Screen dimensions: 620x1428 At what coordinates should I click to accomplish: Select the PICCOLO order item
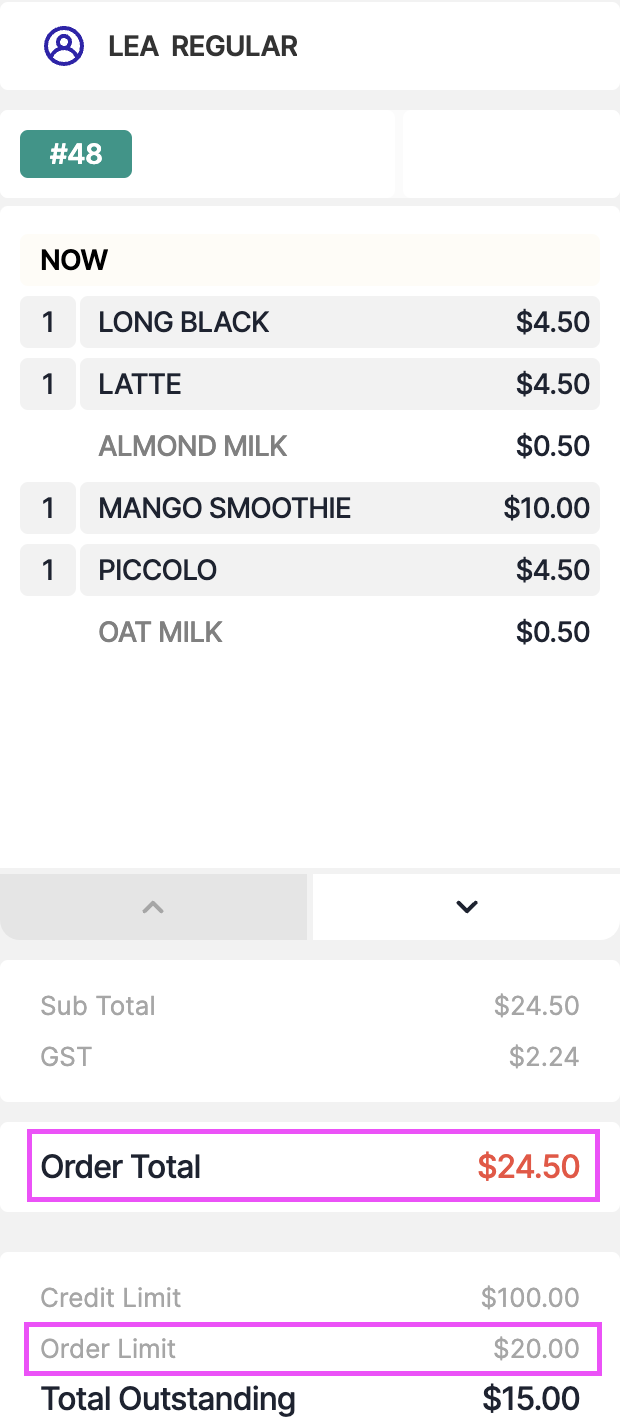(340, 570)
